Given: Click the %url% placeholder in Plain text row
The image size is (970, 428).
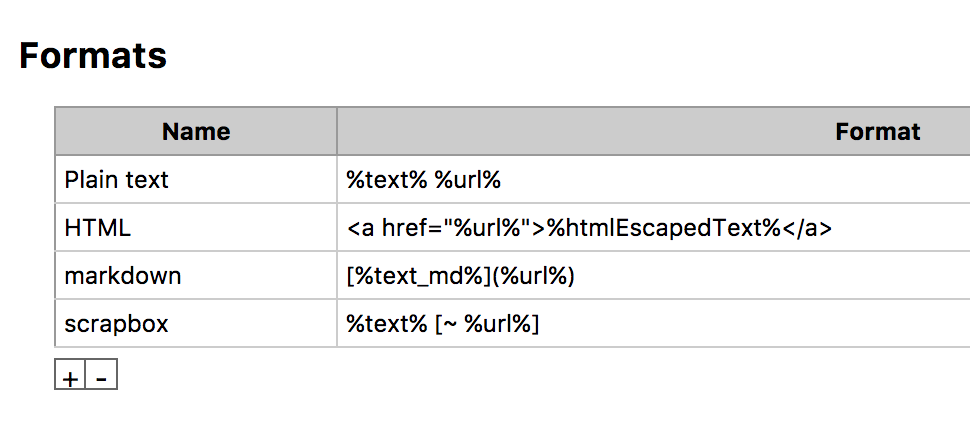Looking at the screenshot, I should [x=467, y=180].
